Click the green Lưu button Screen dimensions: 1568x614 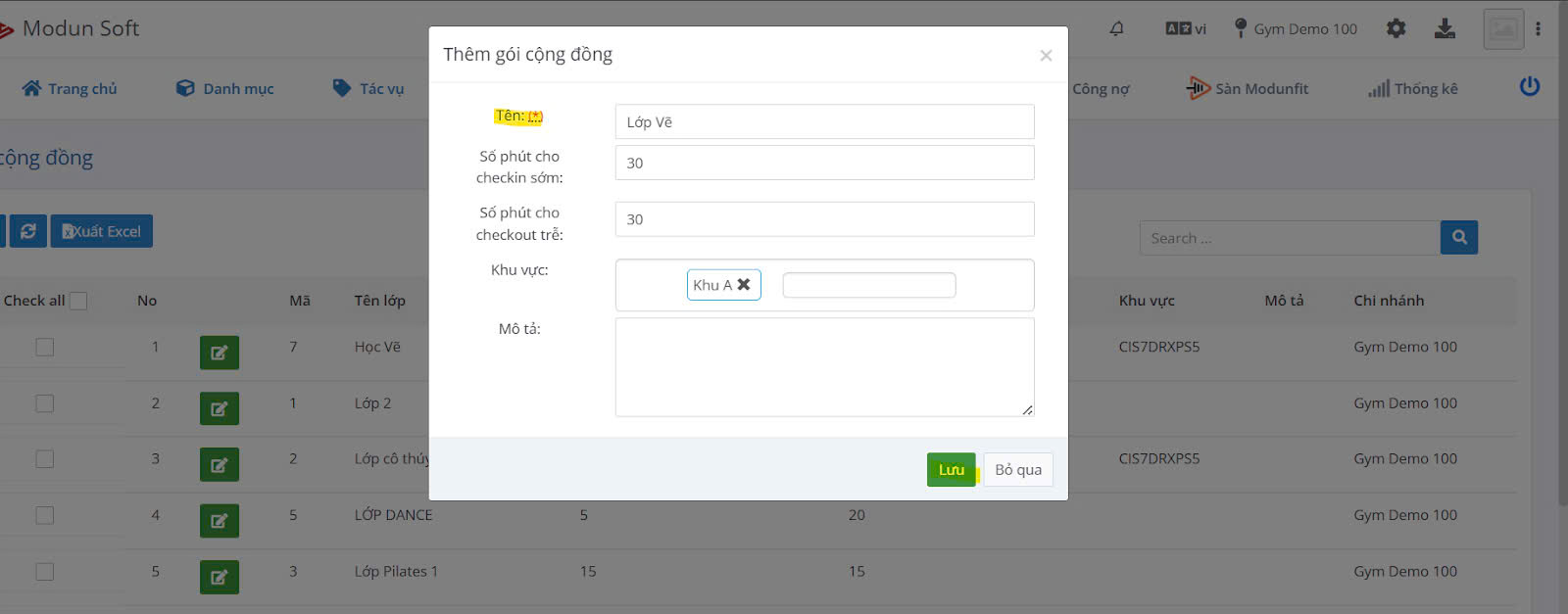tap(951, 470)
